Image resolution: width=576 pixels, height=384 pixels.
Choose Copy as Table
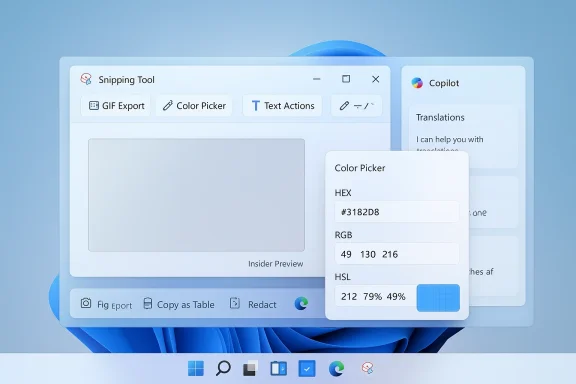click(x=179, y=304)
